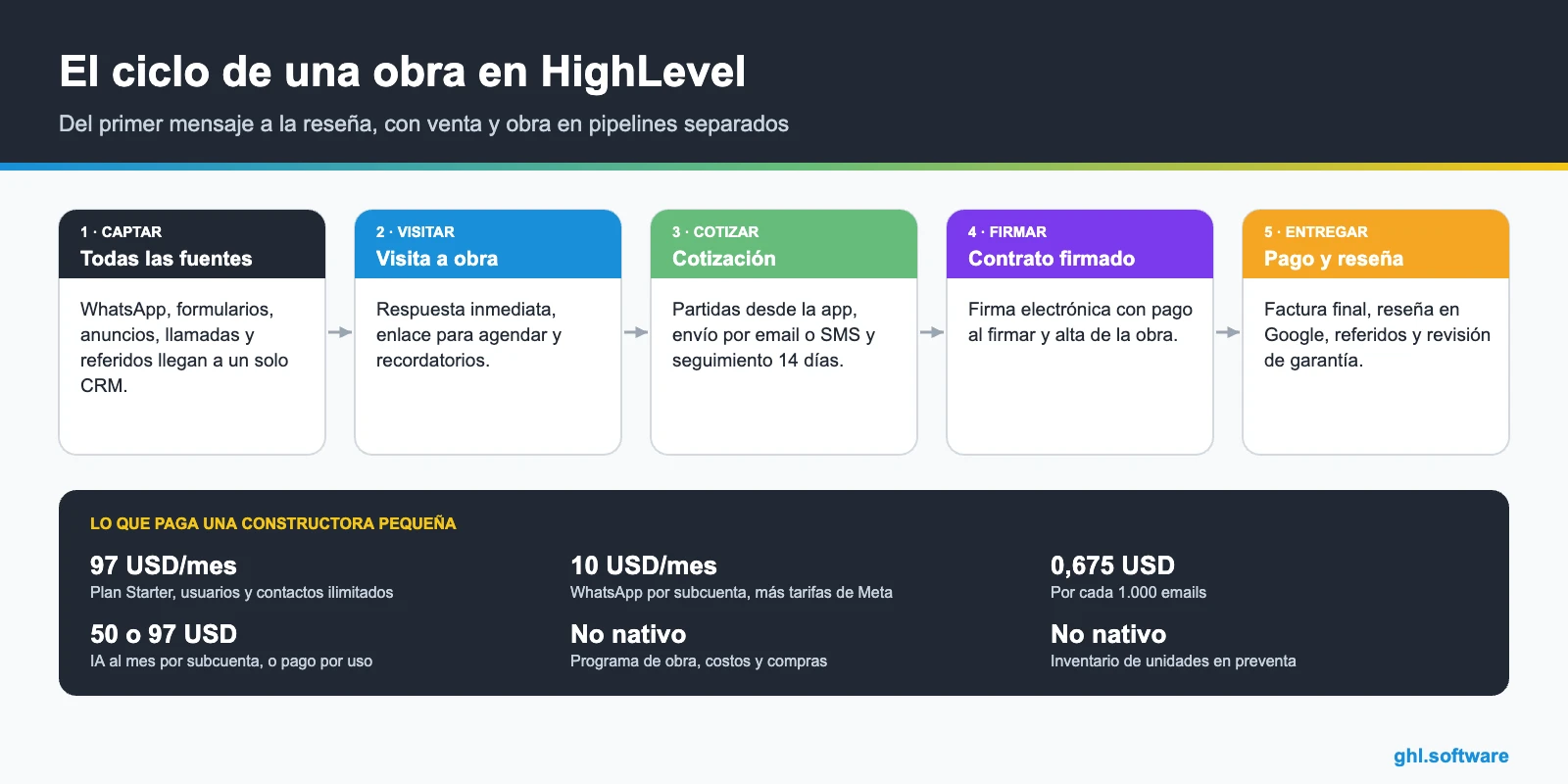Click the '50 o 97 USD' price

coord(163,634)
